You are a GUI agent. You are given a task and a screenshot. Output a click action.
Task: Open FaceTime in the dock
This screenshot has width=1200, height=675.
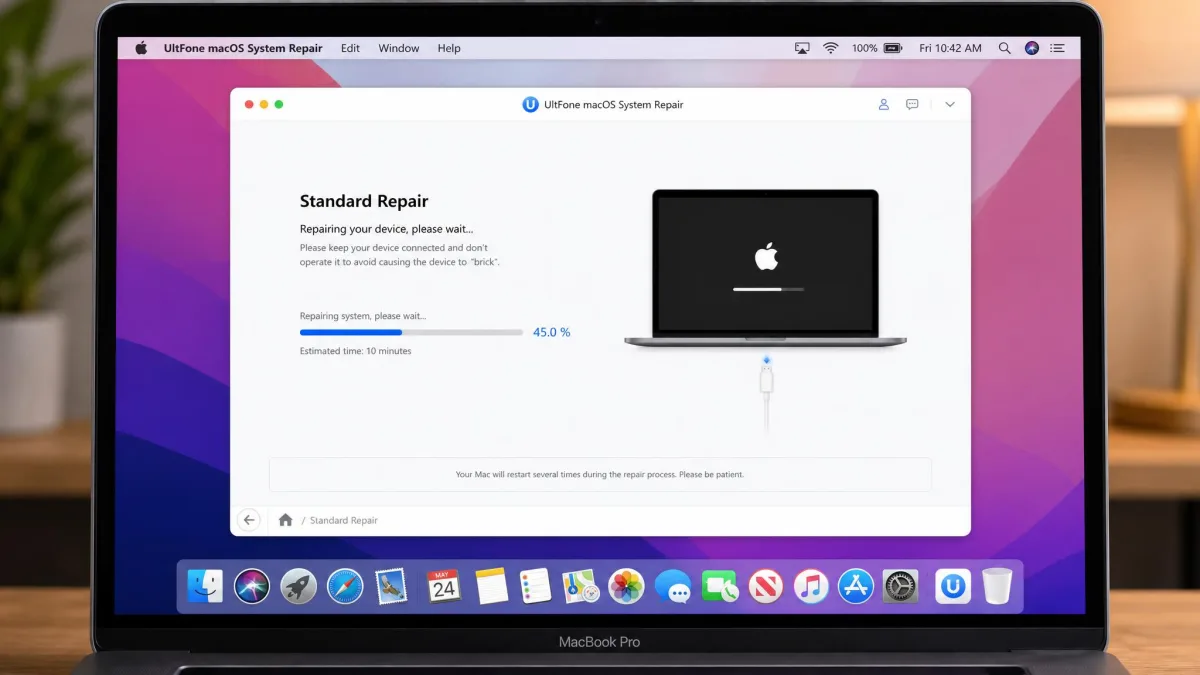(x=719, y=586)
